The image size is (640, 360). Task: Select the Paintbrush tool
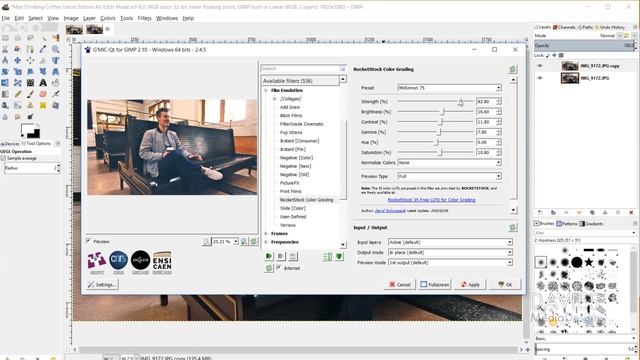coord(30,94)
